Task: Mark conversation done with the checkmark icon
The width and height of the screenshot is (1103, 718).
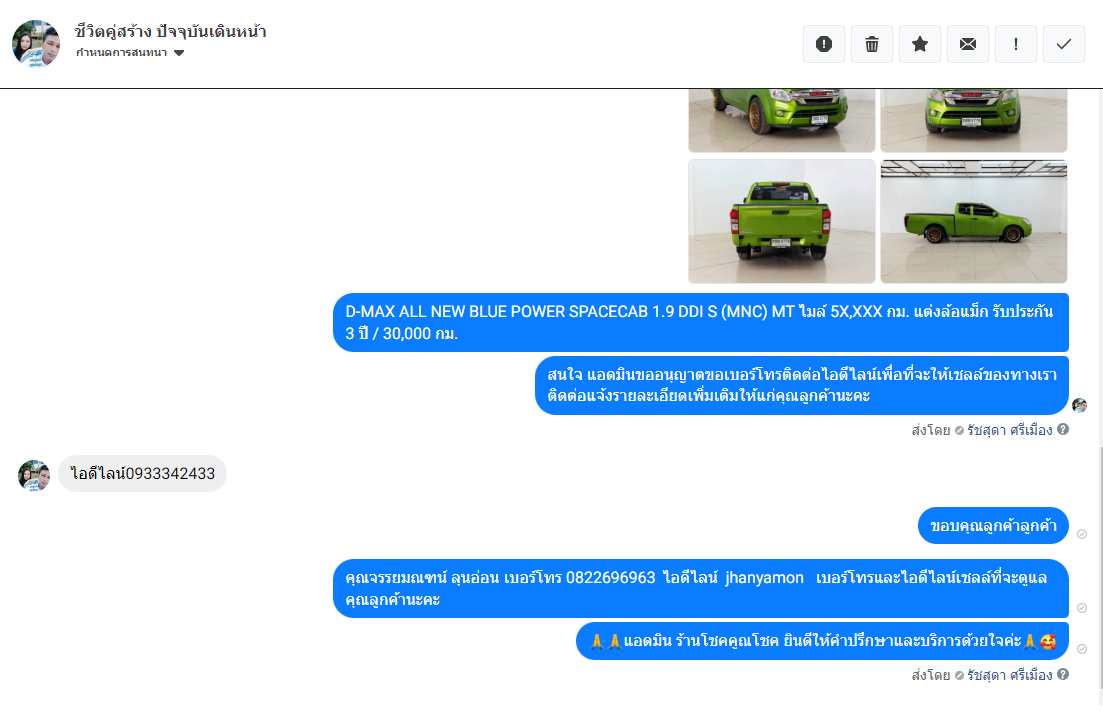Action: tap(1064, 44)
